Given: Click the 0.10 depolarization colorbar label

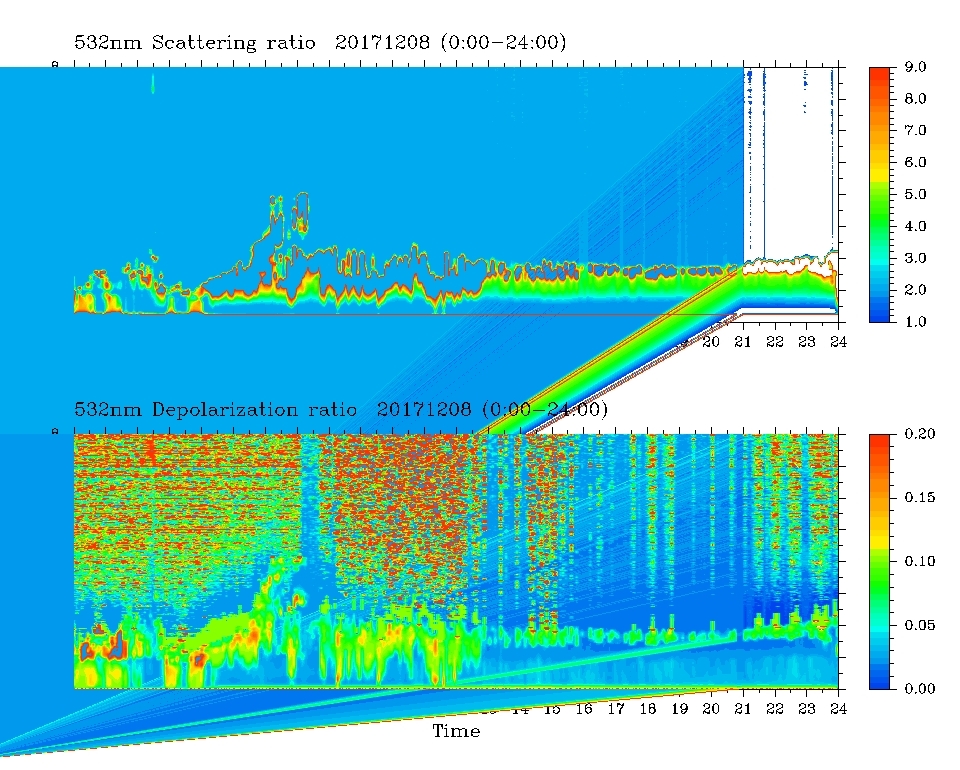Looking at the screenshot, I should pyautogui.click(x=920, y=561).
